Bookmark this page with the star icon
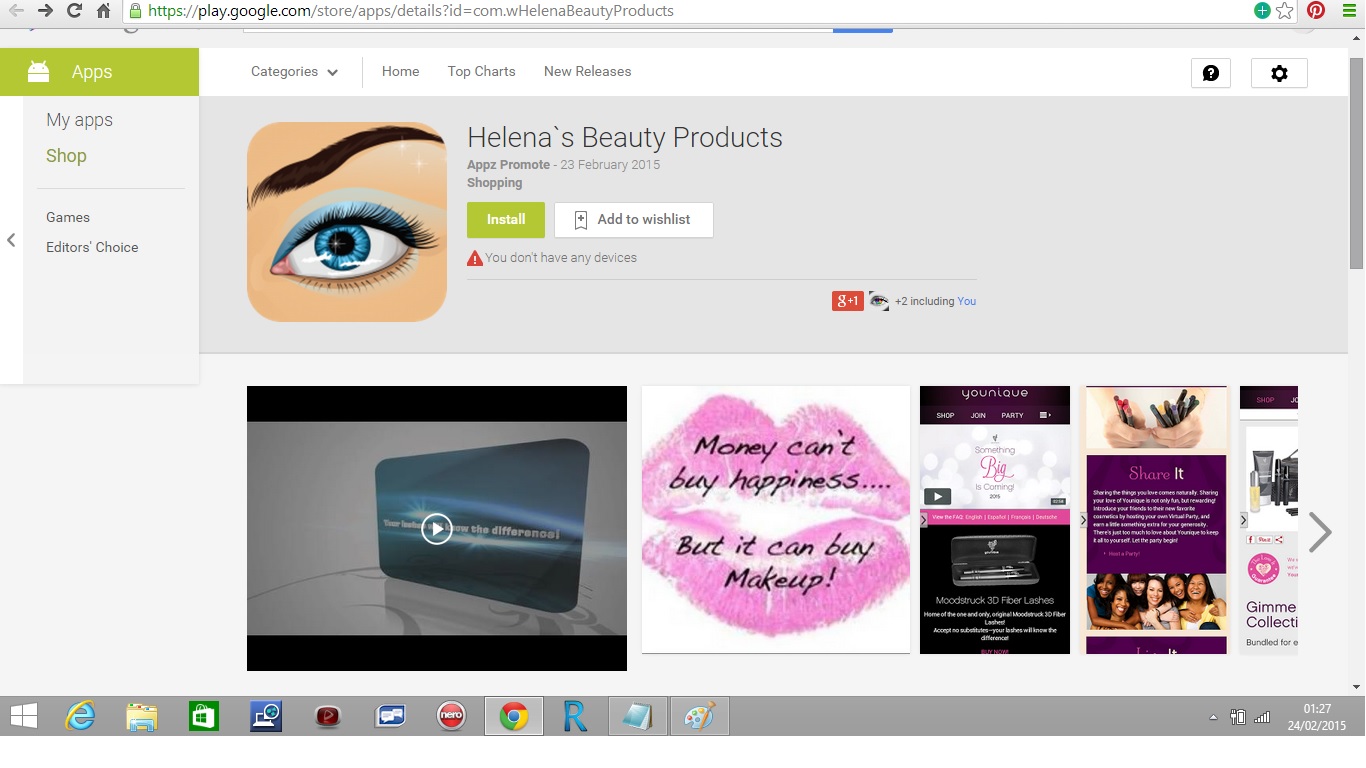Viewport: 1366px width, 768px height. [1285, 11]
